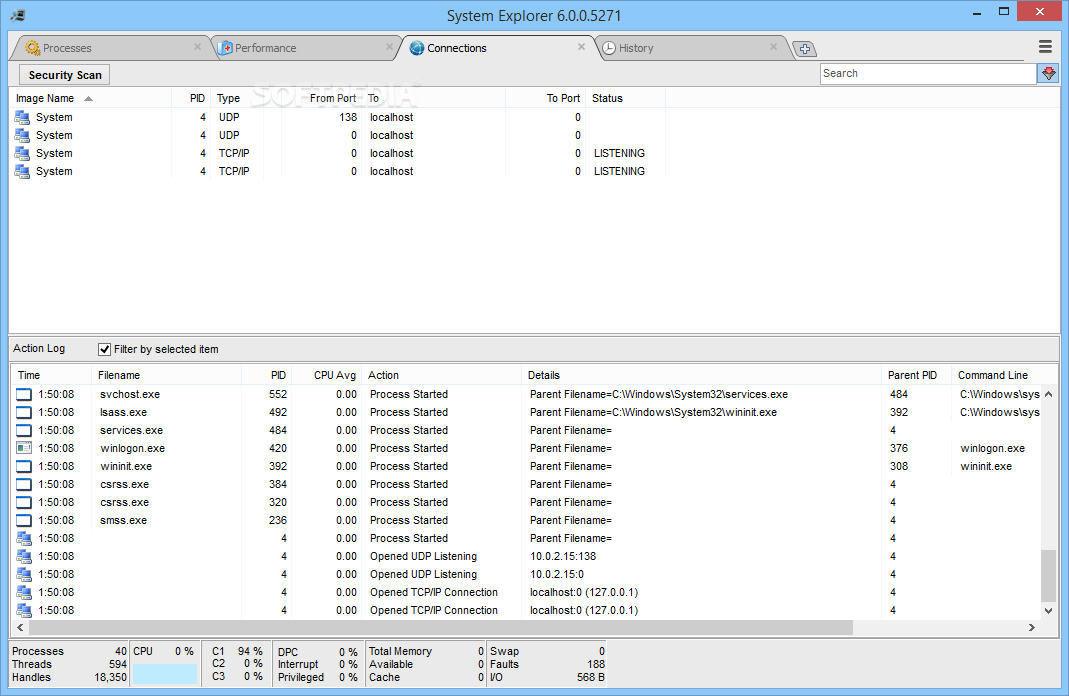
Task: Click the C1 94 % status entry
Action: point(237,652)
